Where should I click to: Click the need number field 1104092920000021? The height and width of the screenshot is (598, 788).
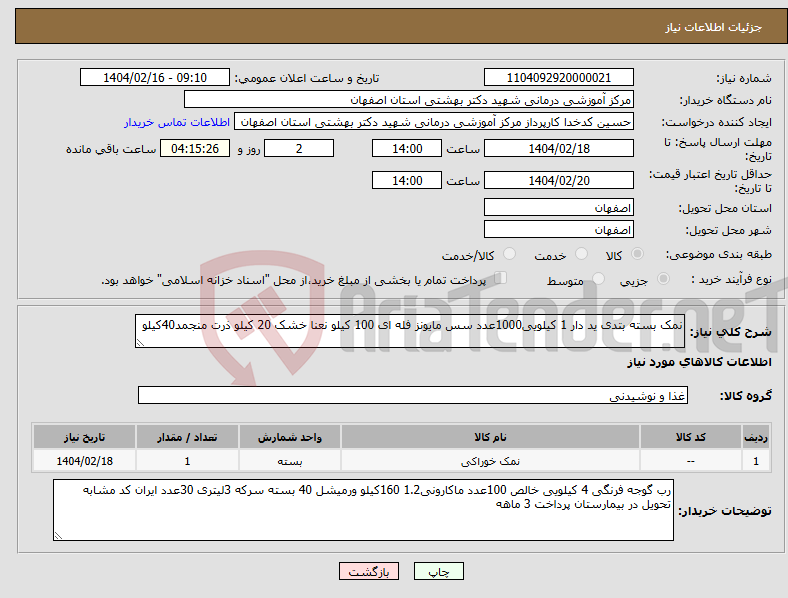(x=558, y=77)
